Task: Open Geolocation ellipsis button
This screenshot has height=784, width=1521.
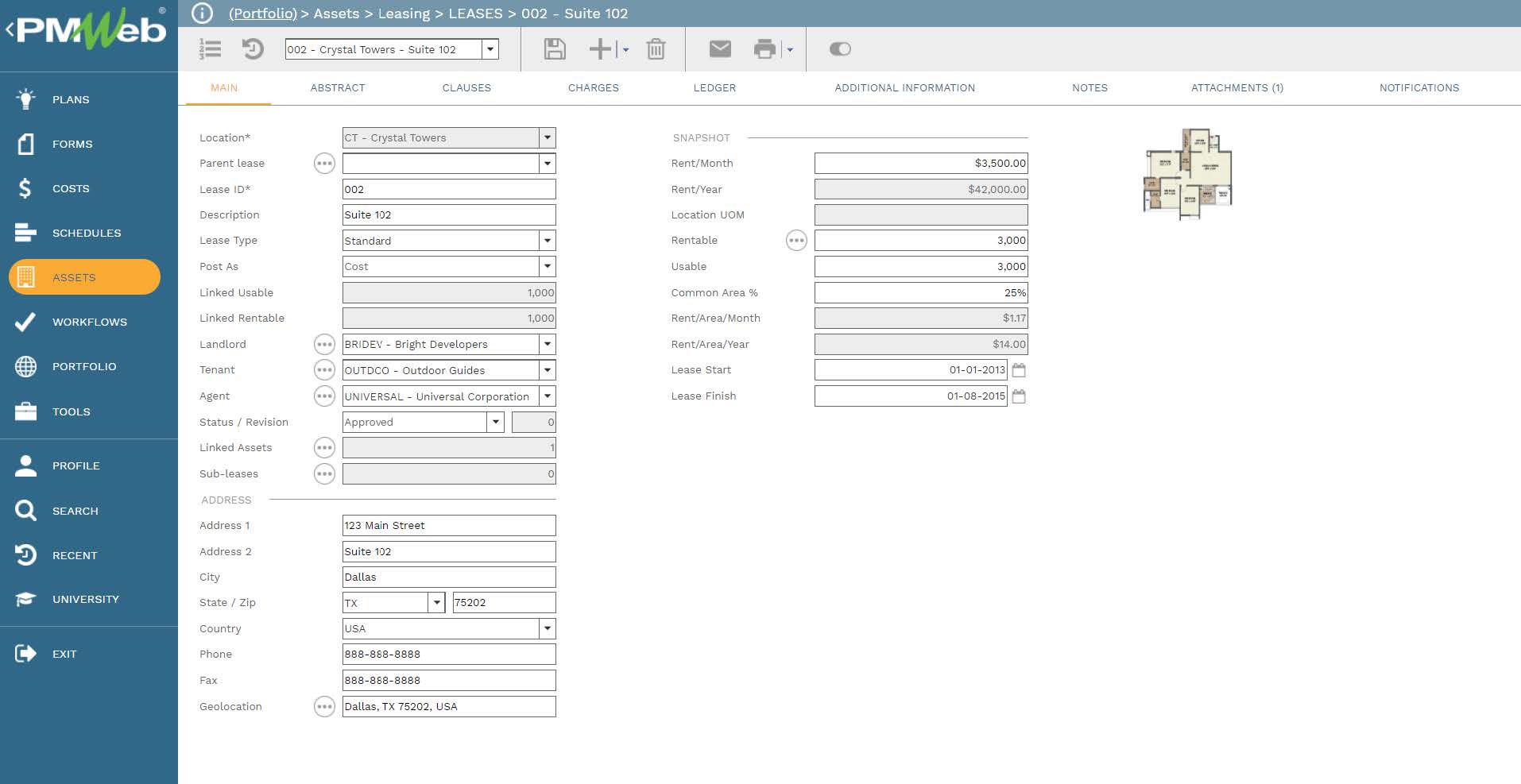Action: click(324, 706)
